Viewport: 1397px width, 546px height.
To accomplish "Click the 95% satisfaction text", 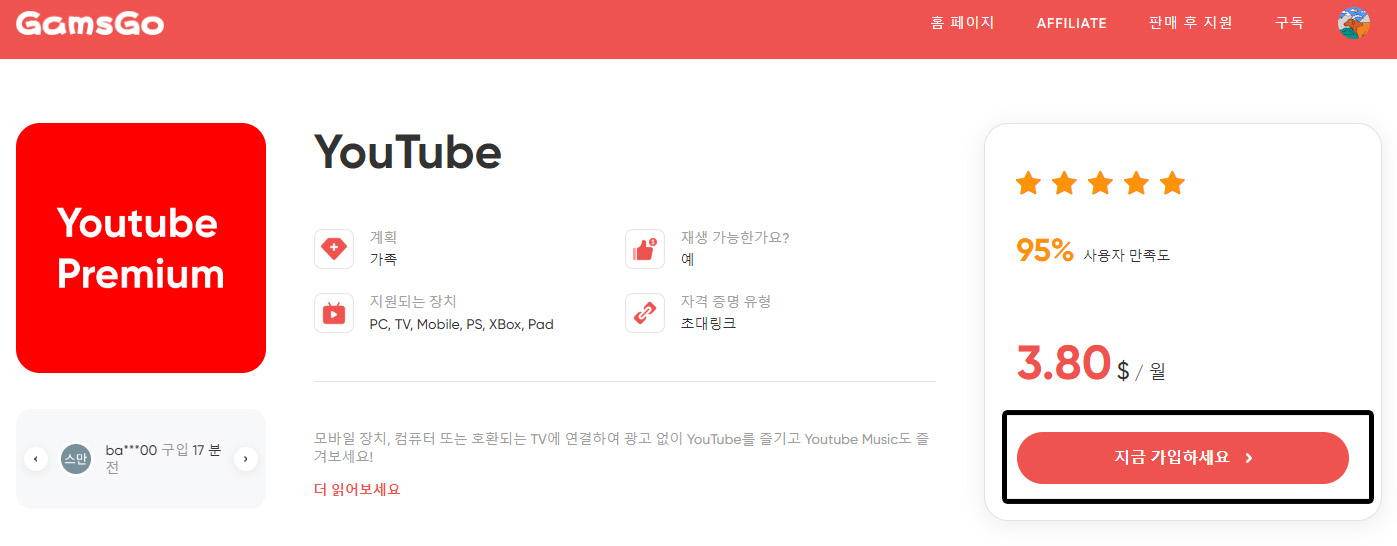I will (1044, 250).
